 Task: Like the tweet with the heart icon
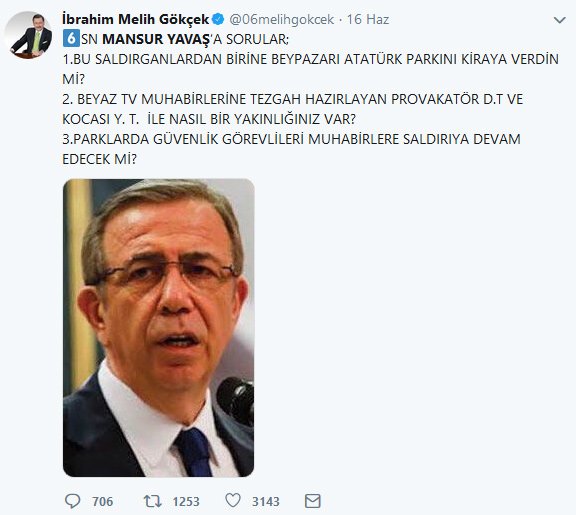pos(233,500)
